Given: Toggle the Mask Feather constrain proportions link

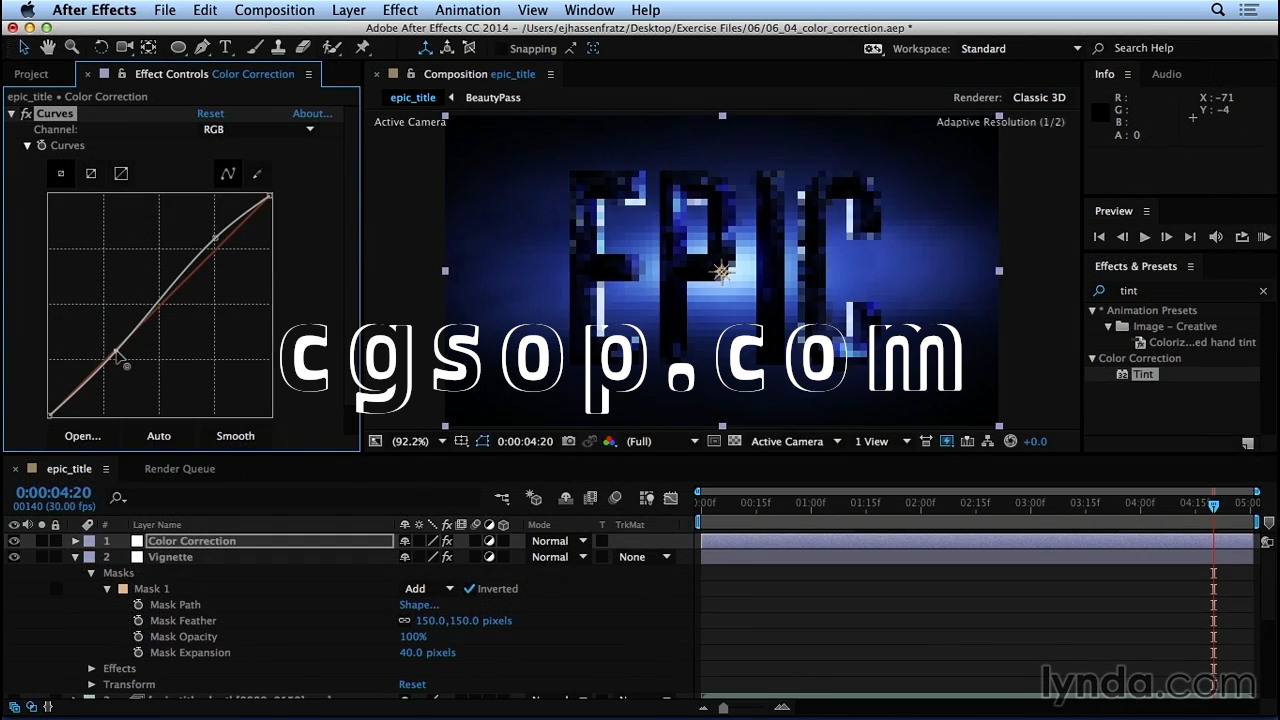Looking at the screenshot, I should tap(405, 621).
